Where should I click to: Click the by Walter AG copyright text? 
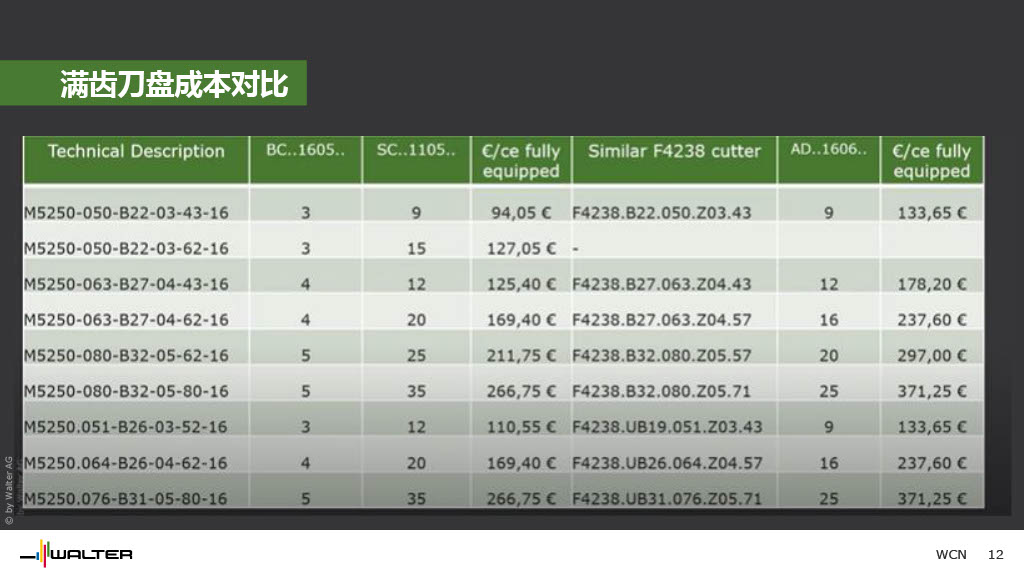click(9, 490)
